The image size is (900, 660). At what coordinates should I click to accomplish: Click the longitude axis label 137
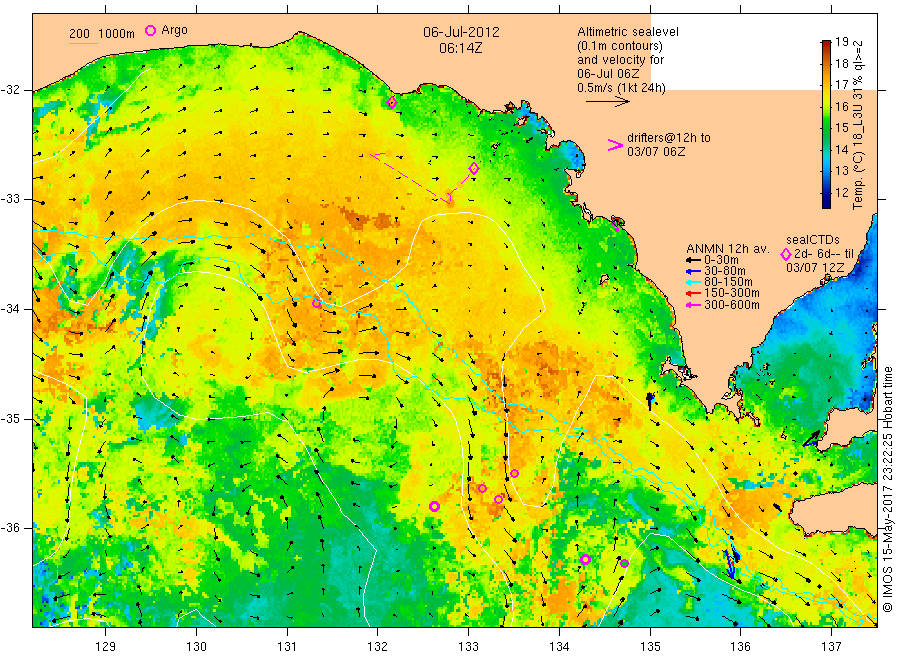(x=831, y=647)
